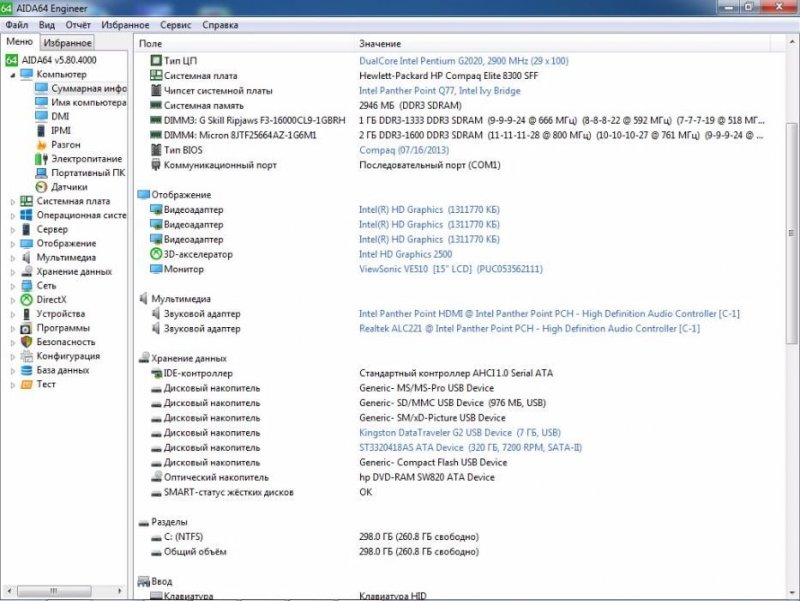Select the Тест benchmark icon
Image resolution: width=800 pixels, height=601 pixels.
click(x=26, y=384)
